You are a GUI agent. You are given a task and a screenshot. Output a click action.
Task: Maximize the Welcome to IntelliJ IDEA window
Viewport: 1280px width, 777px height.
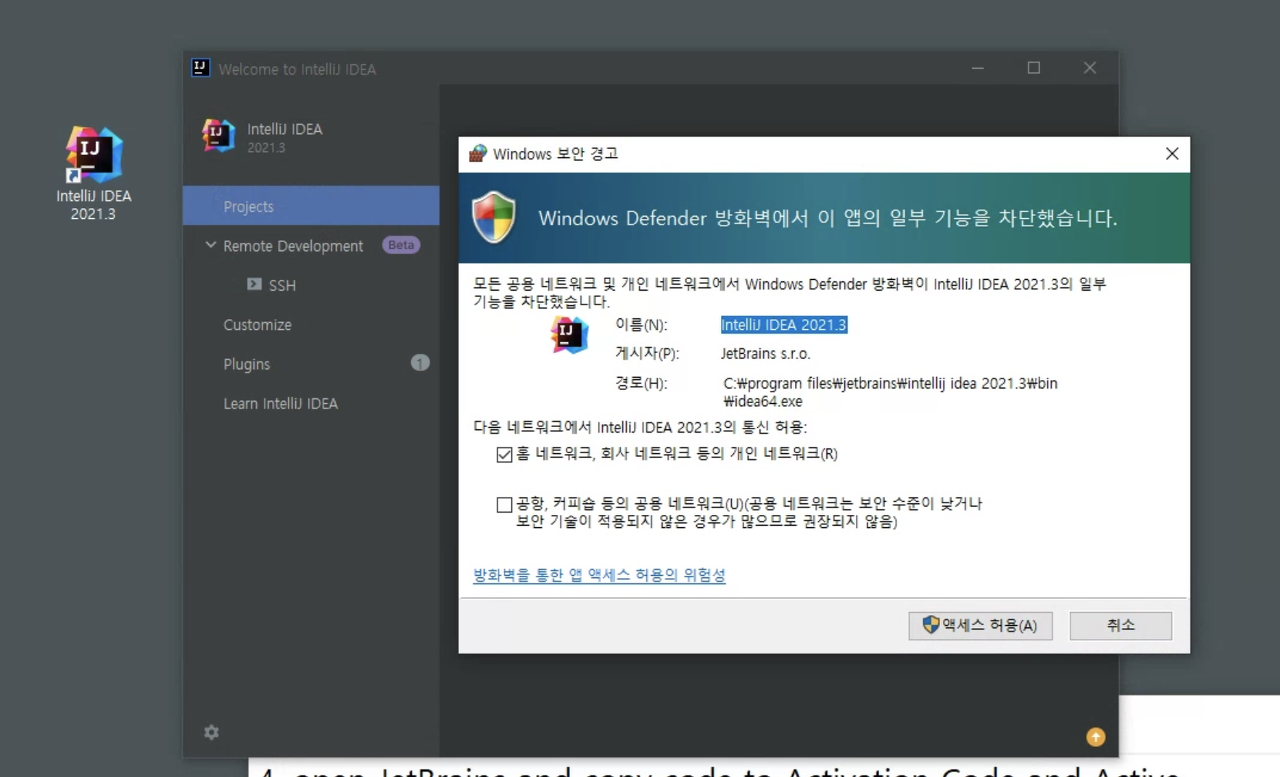coord(1034,68)
